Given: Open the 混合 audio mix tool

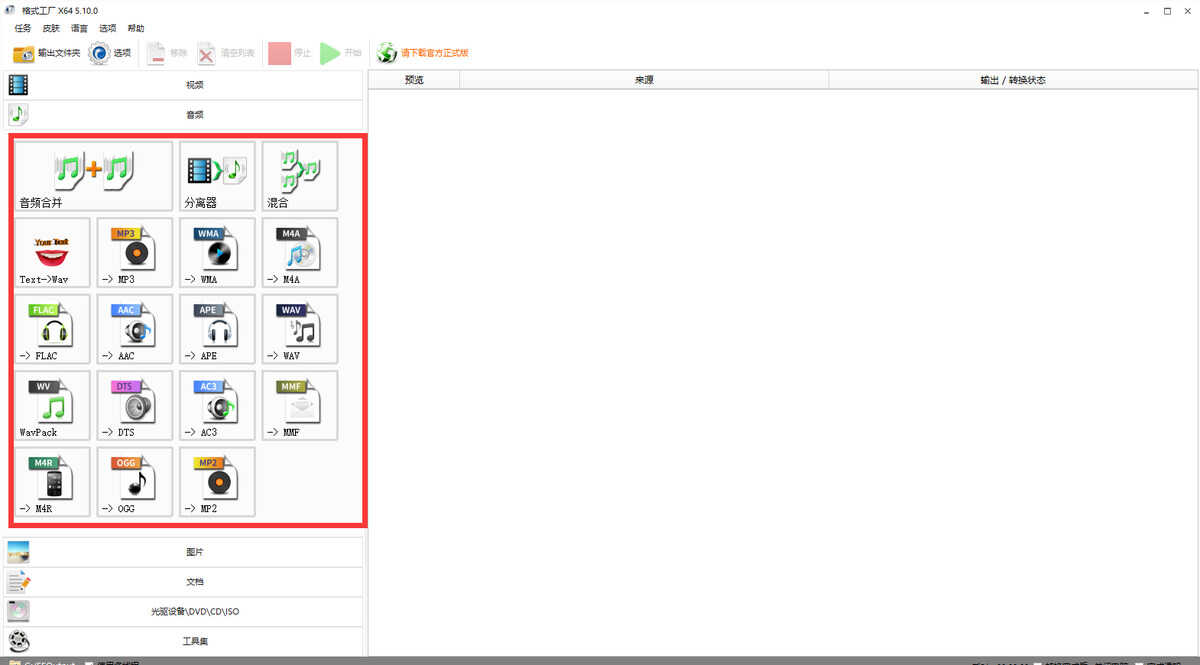Looking at the screenshot, I should (x=300, y=176).
